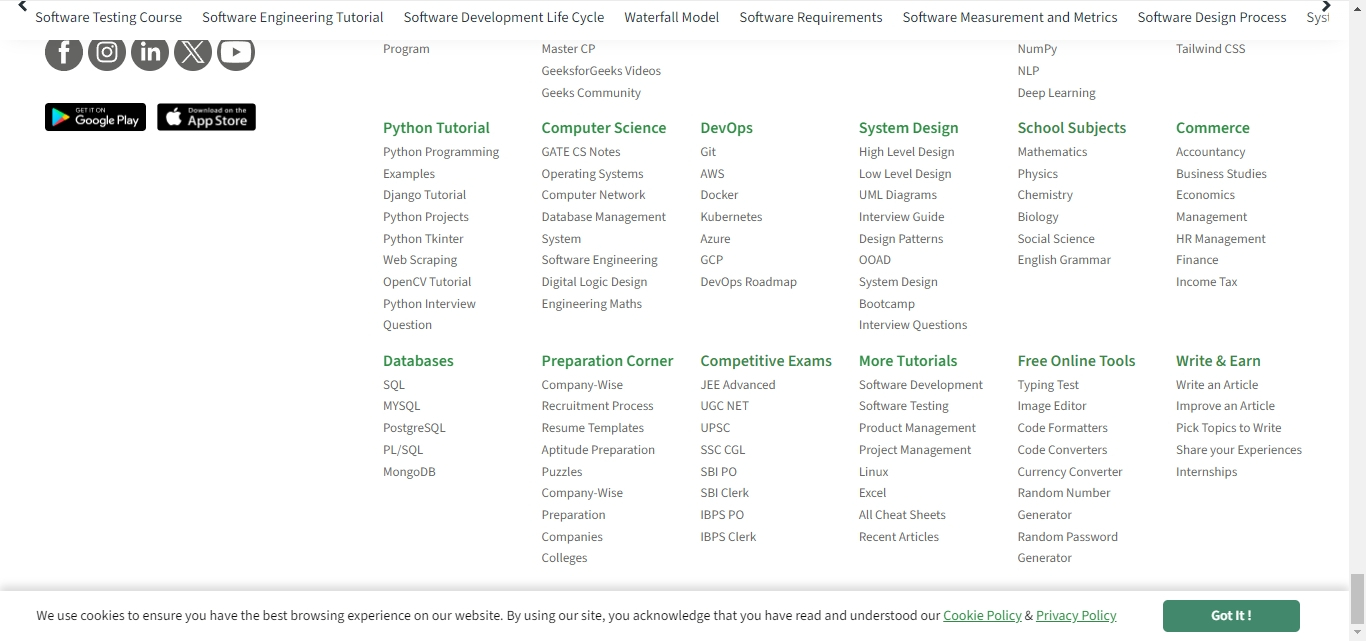Viewport: 1366px width, 641px height.
Task: Open the Commerce heading link
Action: click(x=1213, y=128)
